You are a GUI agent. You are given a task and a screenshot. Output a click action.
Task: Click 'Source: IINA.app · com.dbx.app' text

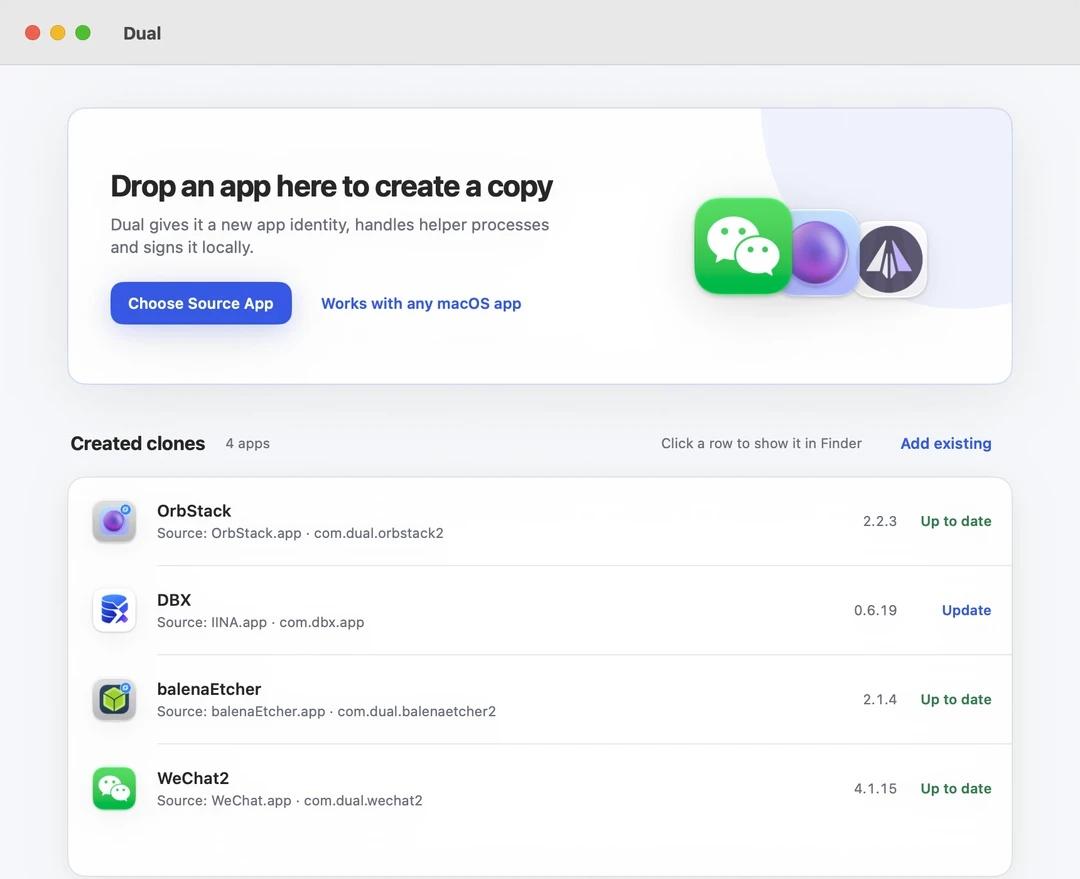tap(260, 622)
